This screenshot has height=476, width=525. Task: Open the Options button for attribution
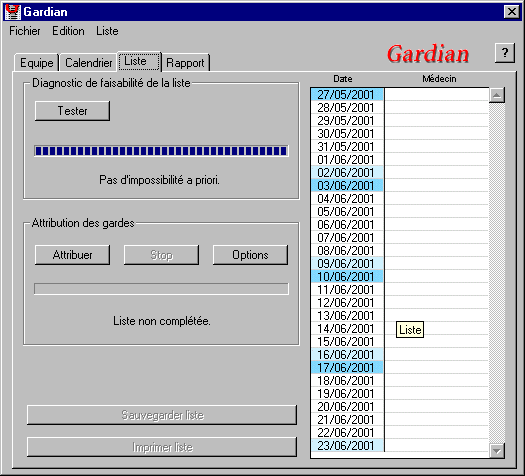click(250, 255)
